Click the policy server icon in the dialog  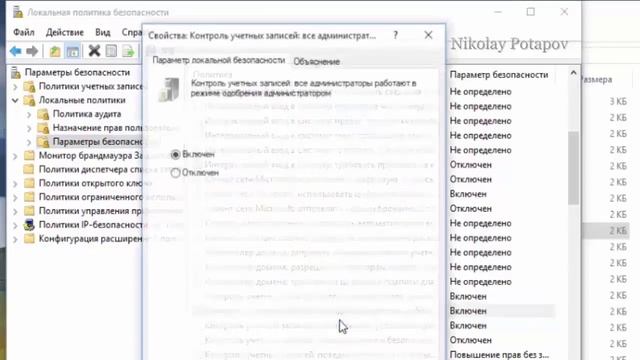169,89
